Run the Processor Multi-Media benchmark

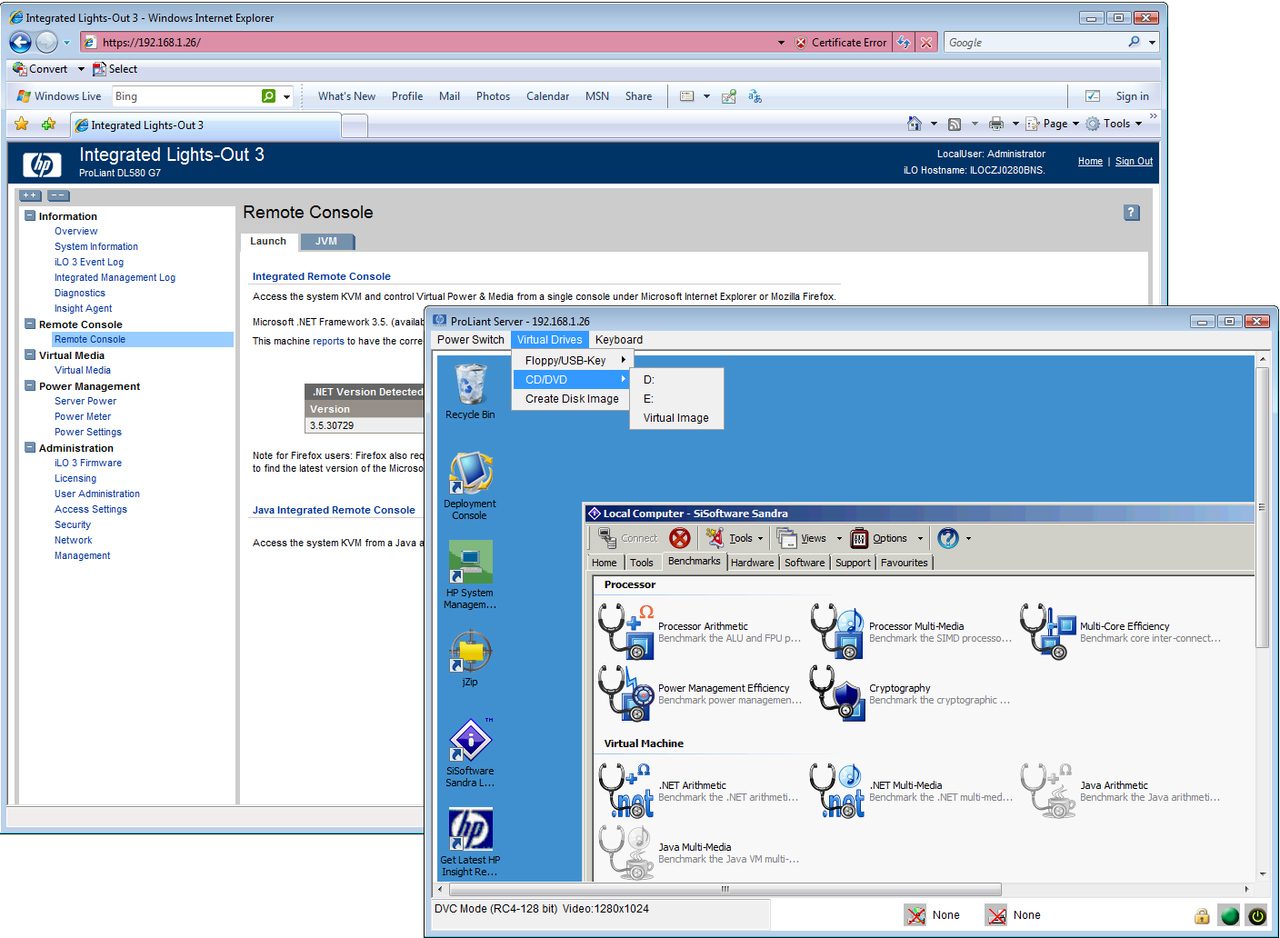(911, 632)
